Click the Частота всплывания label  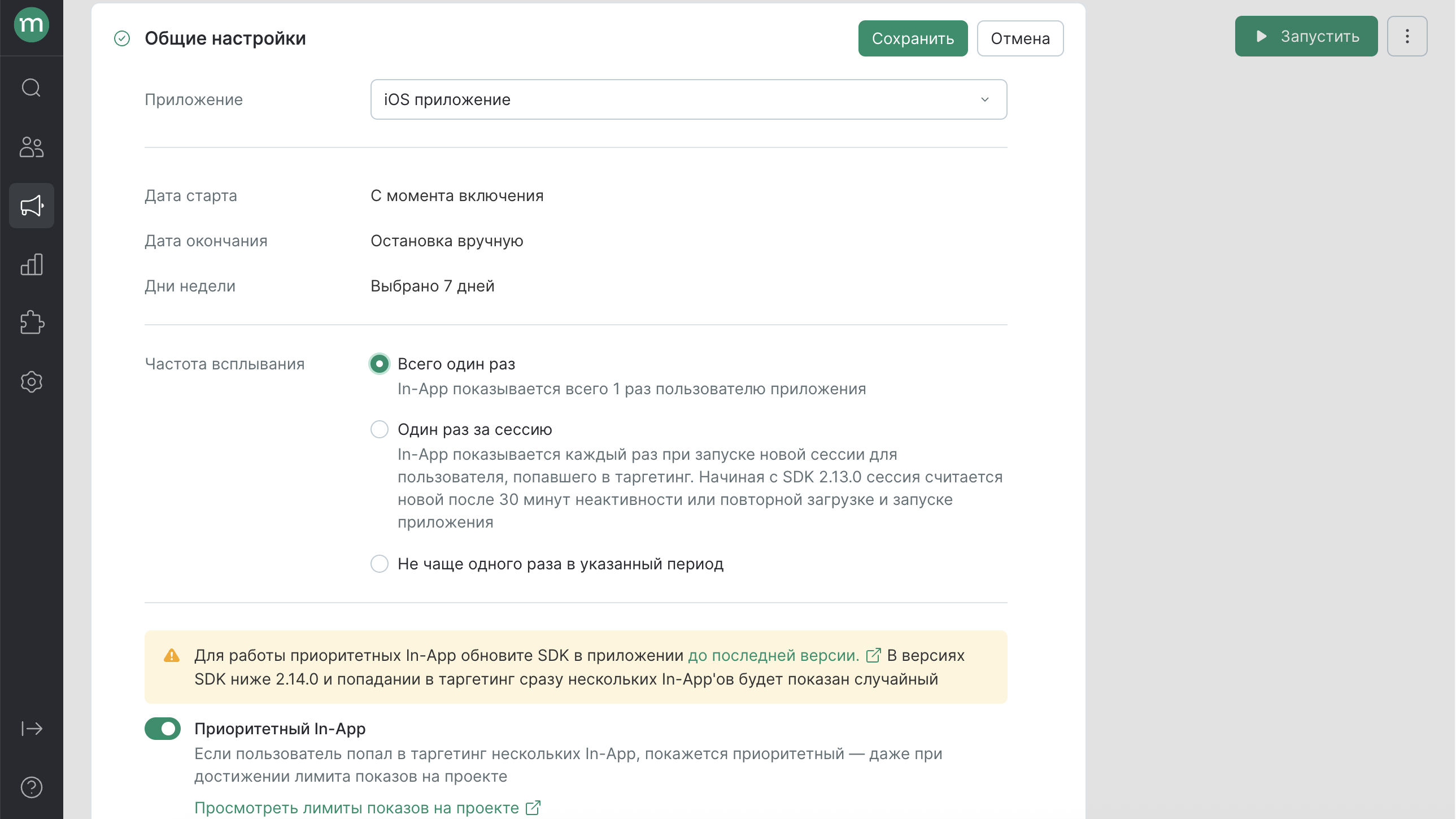coord(224,364)
